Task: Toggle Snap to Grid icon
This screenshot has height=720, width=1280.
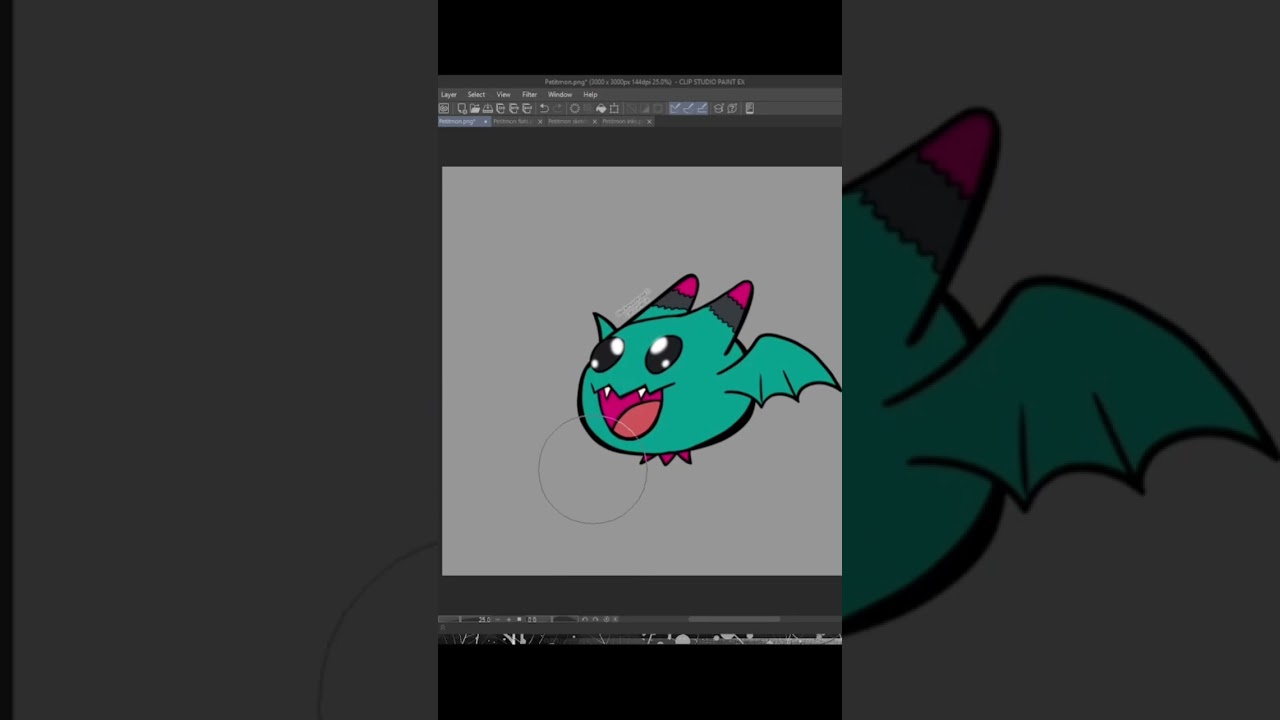Action: coord(701,108)
